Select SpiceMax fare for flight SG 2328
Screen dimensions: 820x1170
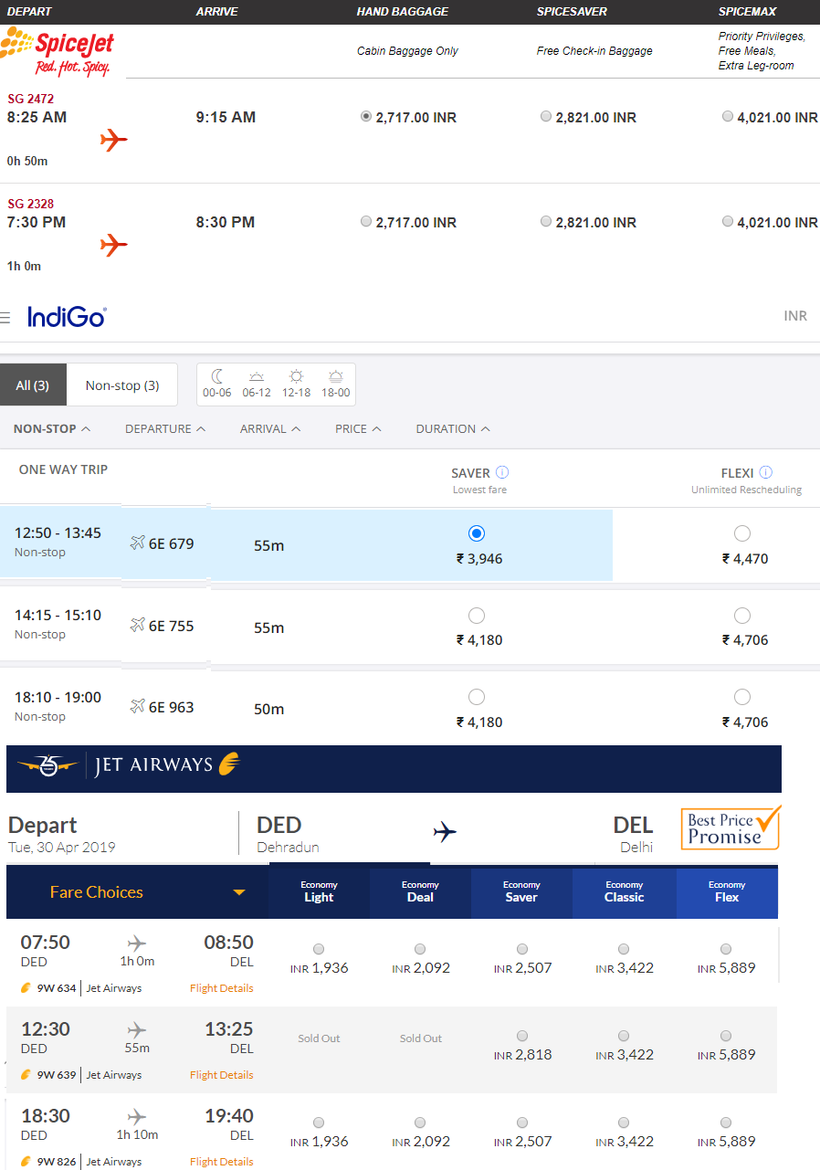727,221
